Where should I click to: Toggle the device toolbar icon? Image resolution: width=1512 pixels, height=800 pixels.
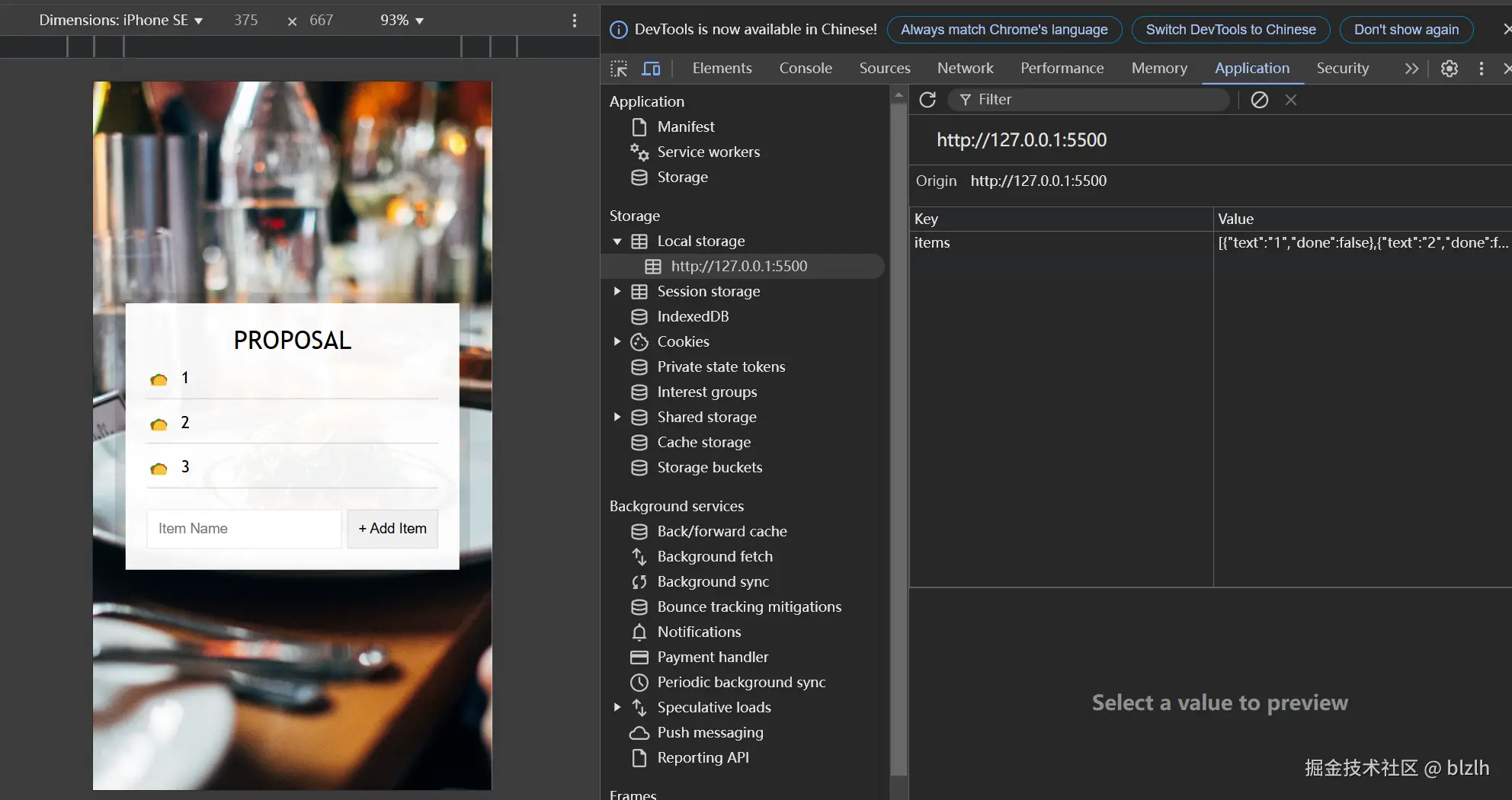click(x=651, y=69)
